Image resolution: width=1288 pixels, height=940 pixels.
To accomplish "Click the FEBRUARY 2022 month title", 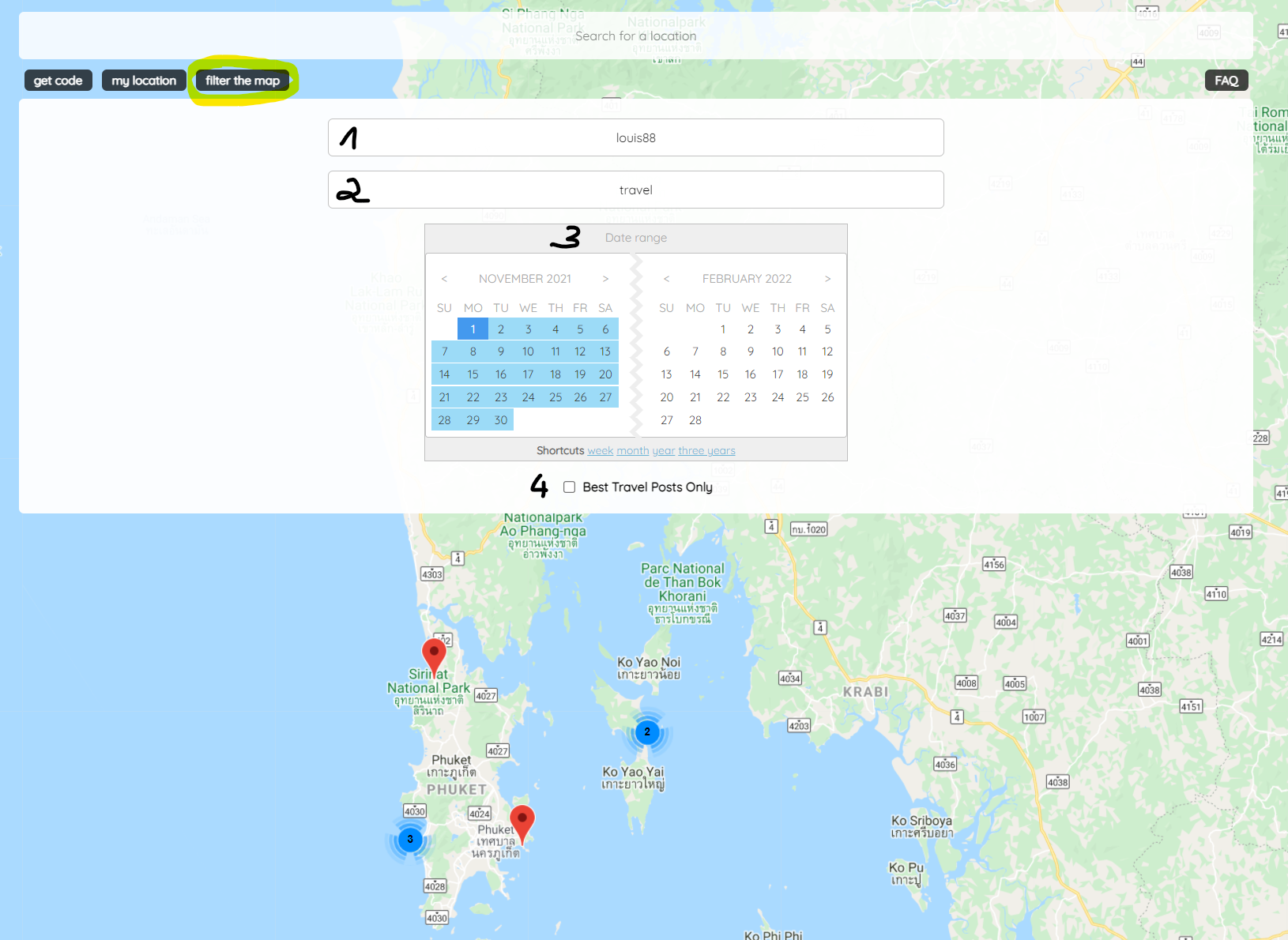I will point(747,279).
